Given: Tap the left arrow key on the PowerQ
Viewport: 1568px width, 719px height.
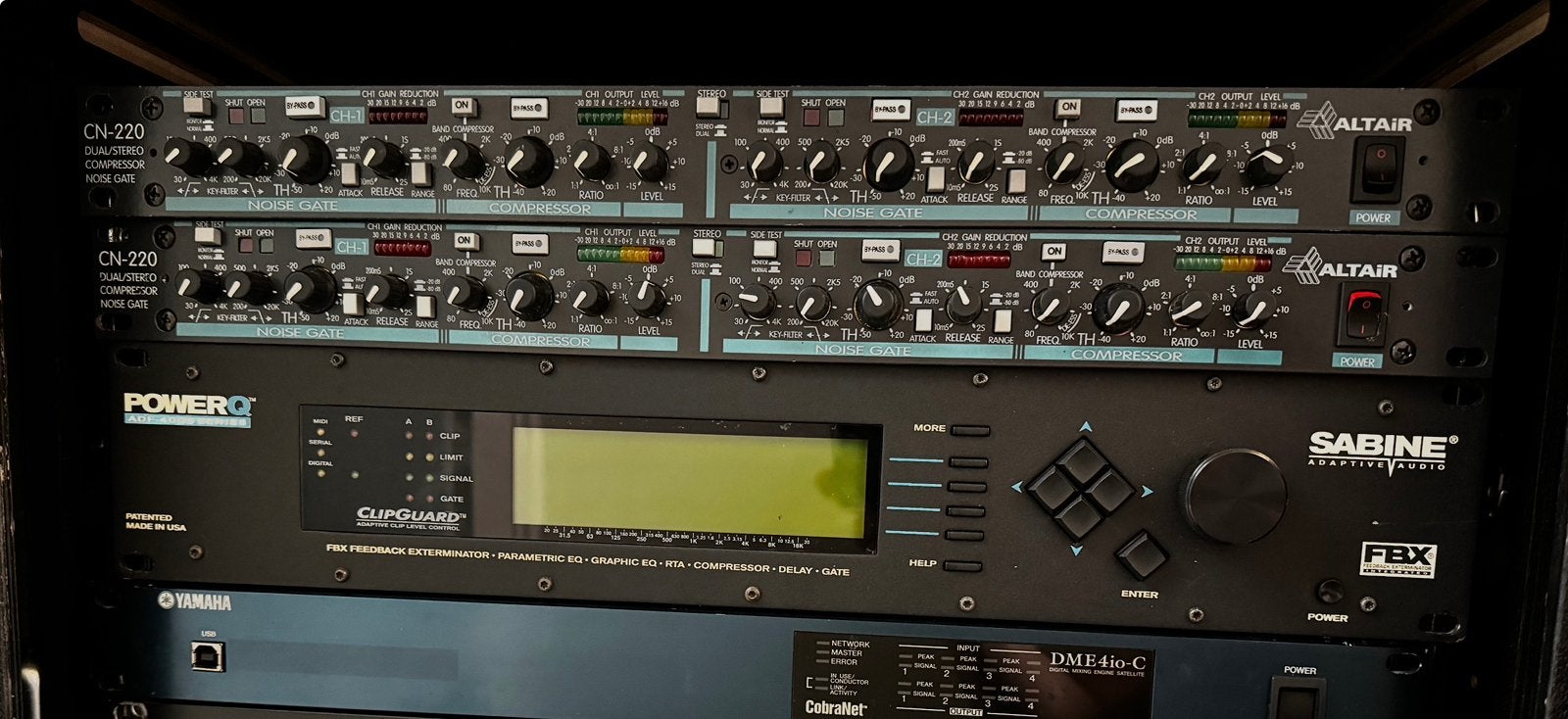Looking at the screenshot, I should pyautogui.click(x=1052, y=487).
